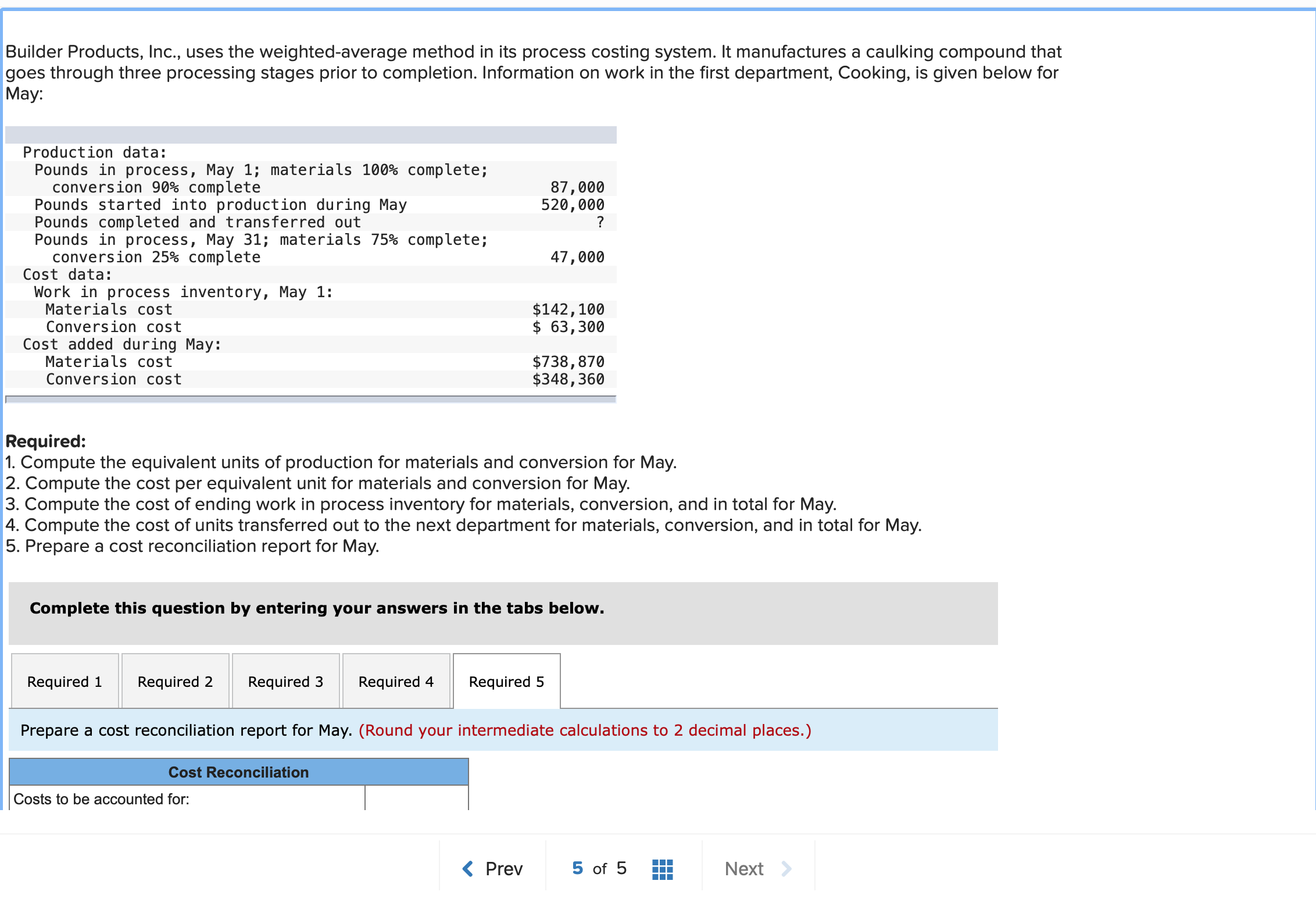Switch to the Required 1 tab

pyautogui.click(x=65, y=681)
